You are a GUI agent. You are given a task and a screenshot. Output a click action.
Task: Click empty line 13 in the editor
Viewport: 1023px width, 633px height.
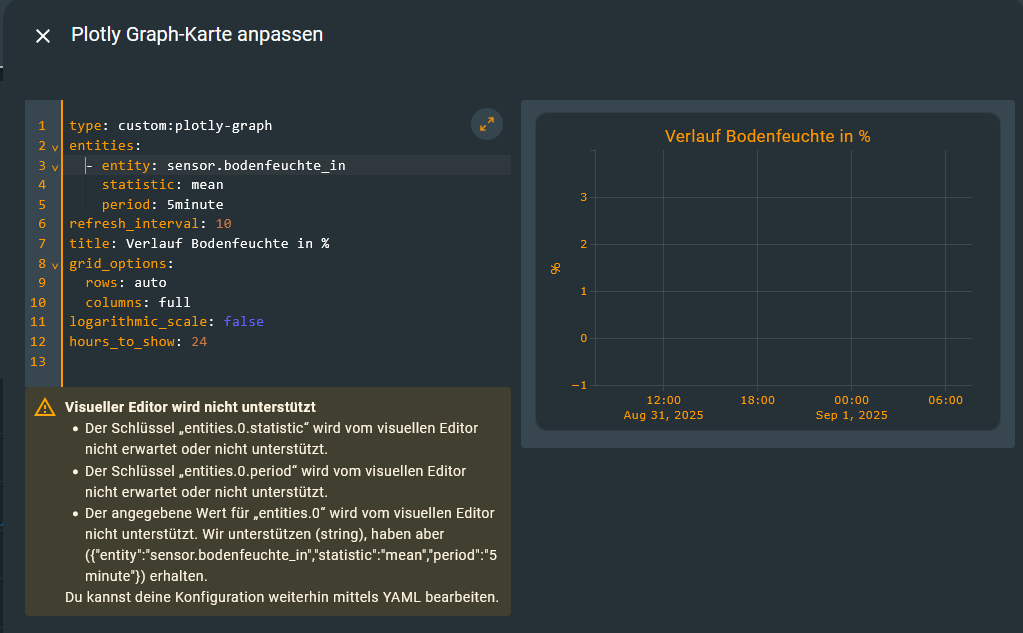pos(280,362)
